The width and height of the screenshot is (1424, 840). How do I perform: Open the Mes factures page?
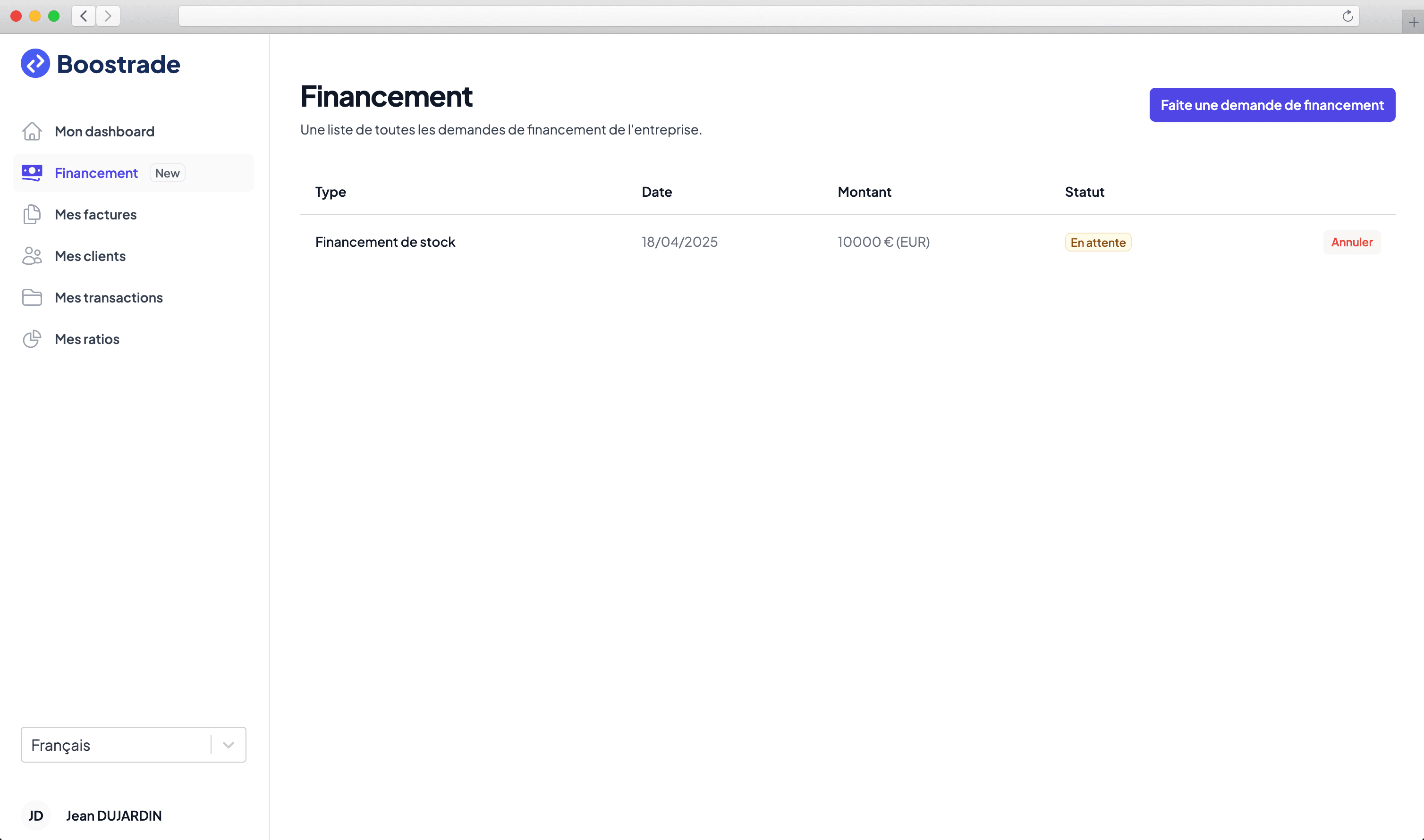(x=133, y=215)
